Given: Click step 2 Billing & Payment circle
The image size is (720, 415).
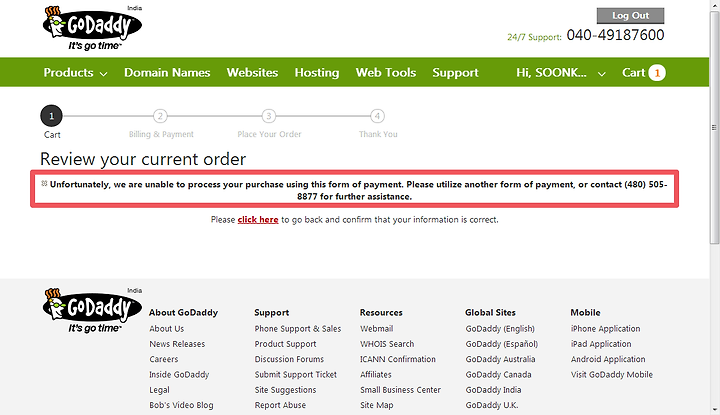Looking at the screenshot, I should (x=160, y=116).
